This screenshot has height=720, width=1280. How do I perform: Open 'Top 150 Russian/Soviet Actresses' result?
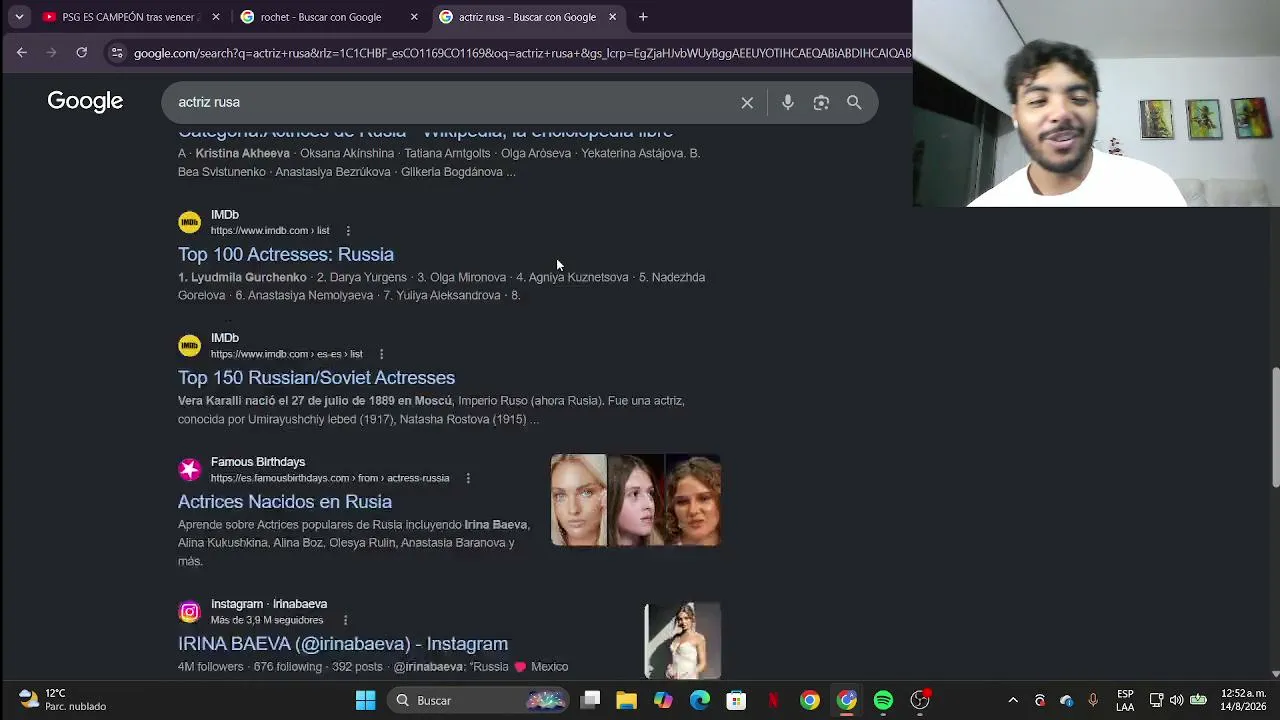coord(316,377)
